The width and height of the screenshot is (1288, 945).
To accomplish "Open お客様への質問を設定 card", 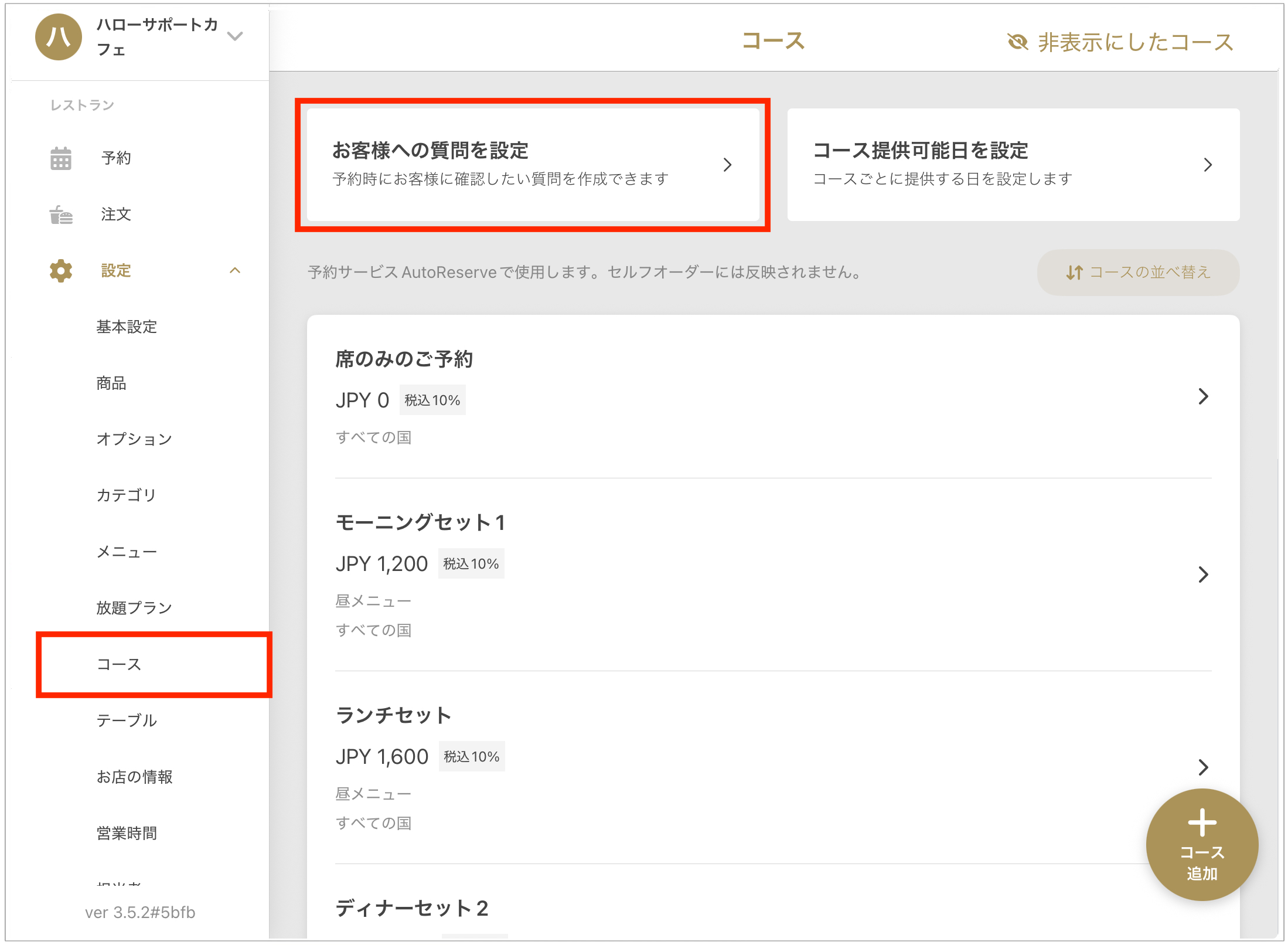I will [x=532, y=165].
